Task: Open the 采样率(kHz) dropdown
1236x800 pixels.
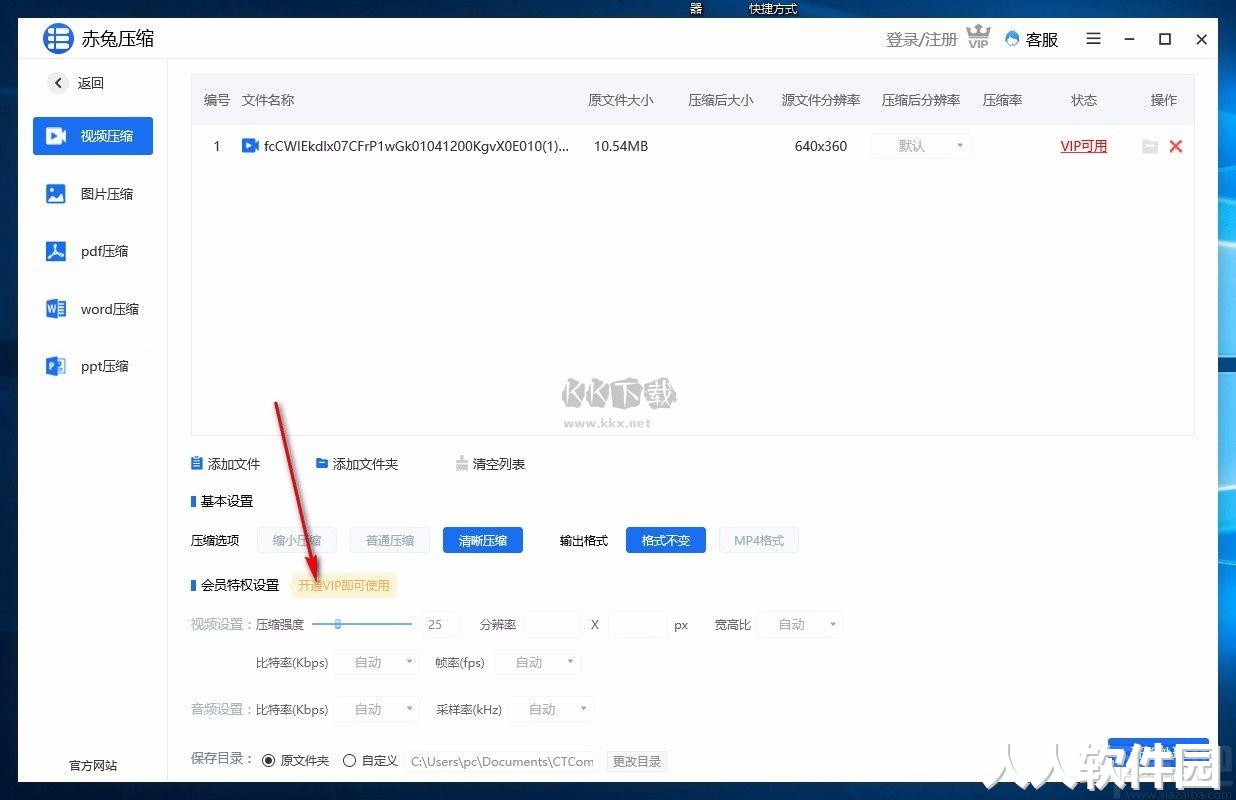Action: [551, 709]
